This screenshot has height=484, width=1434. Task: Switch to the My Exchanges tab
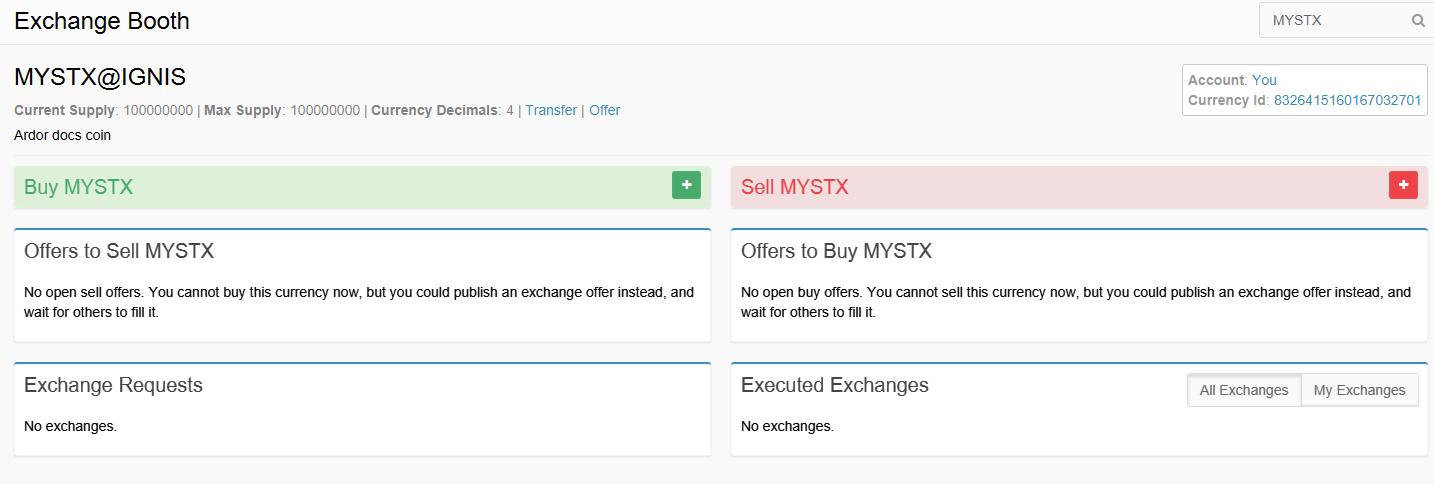(1359, 390)
